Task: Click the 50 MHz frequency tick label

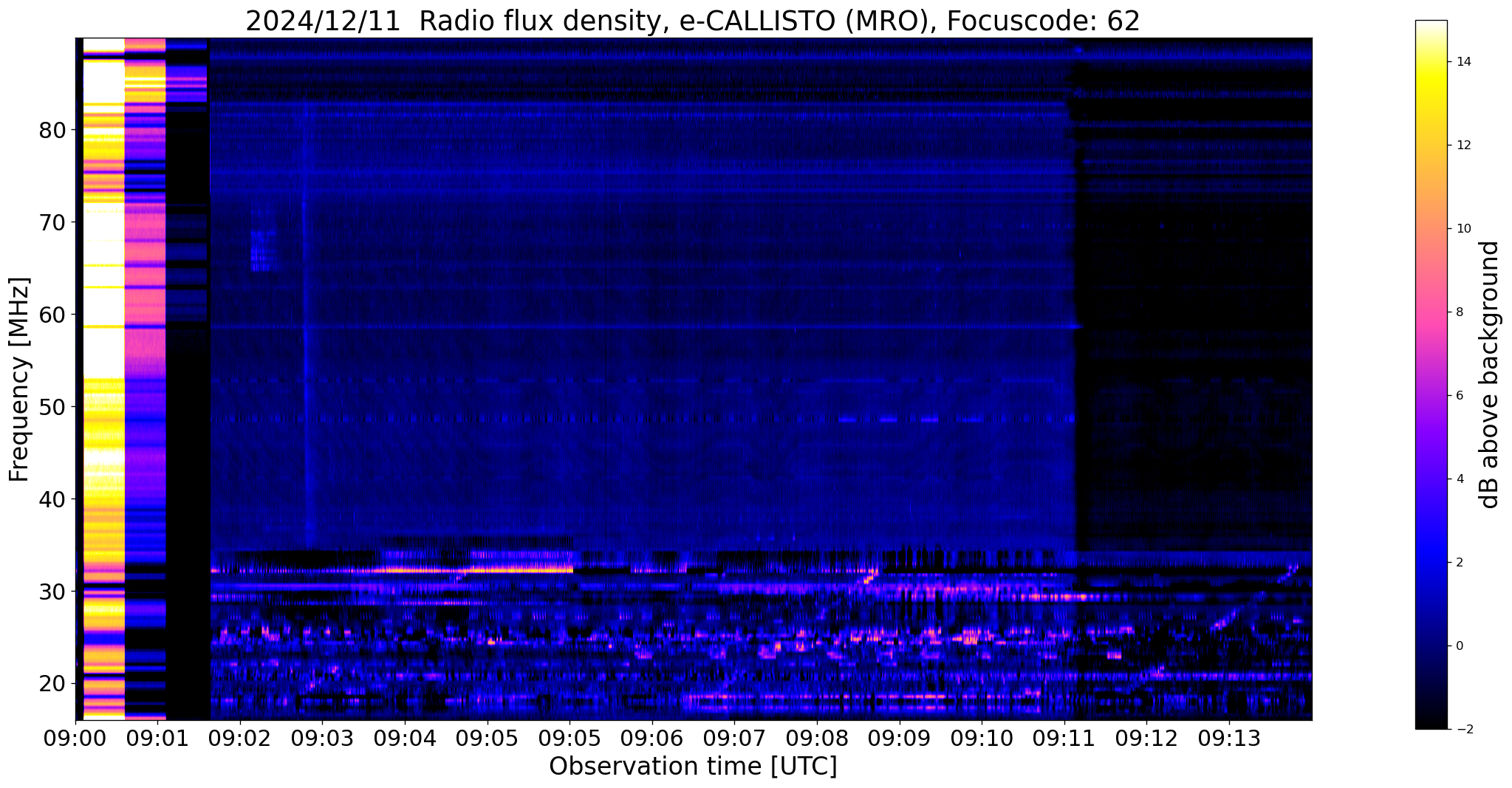Action: pyautogui.click(x=52, y=407)
